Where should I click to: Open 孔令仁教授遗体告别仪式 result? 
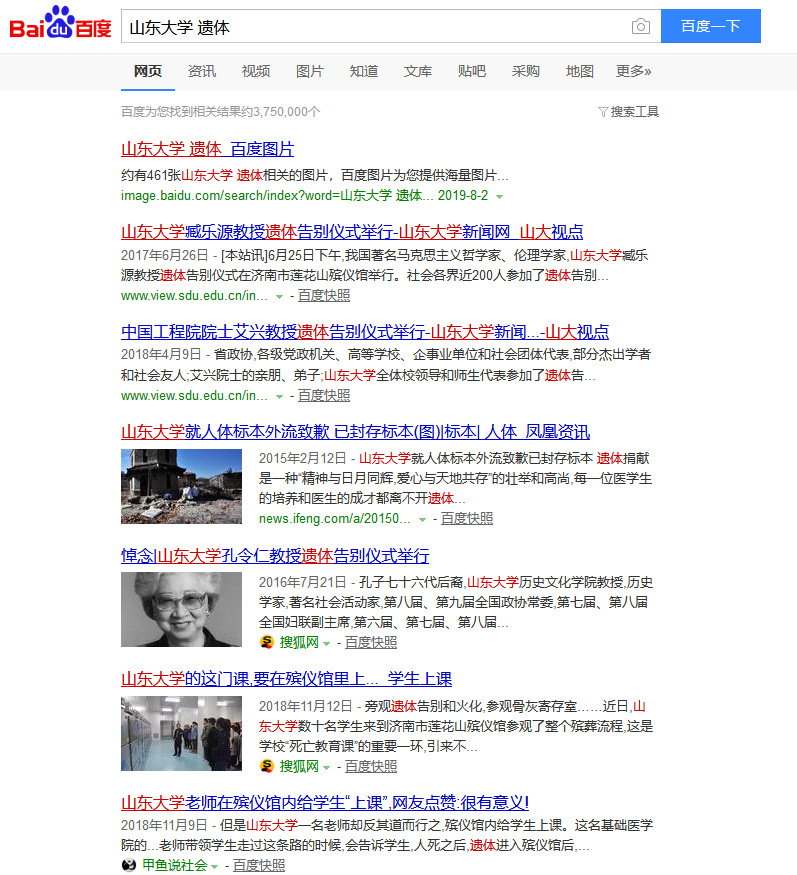pos(275,556)
